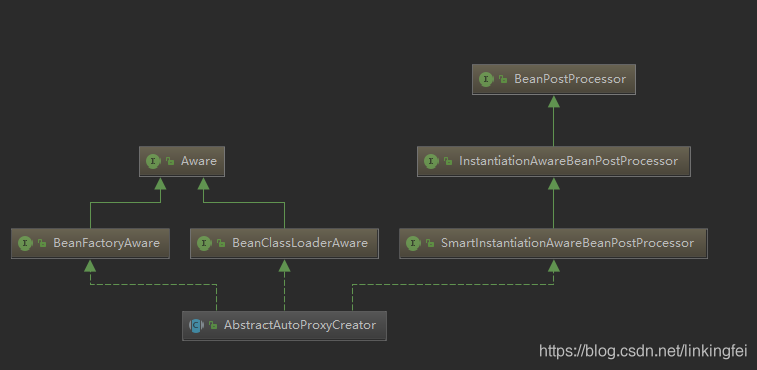Click the interface icon on BeanFactoryAware

coord(25,243)
